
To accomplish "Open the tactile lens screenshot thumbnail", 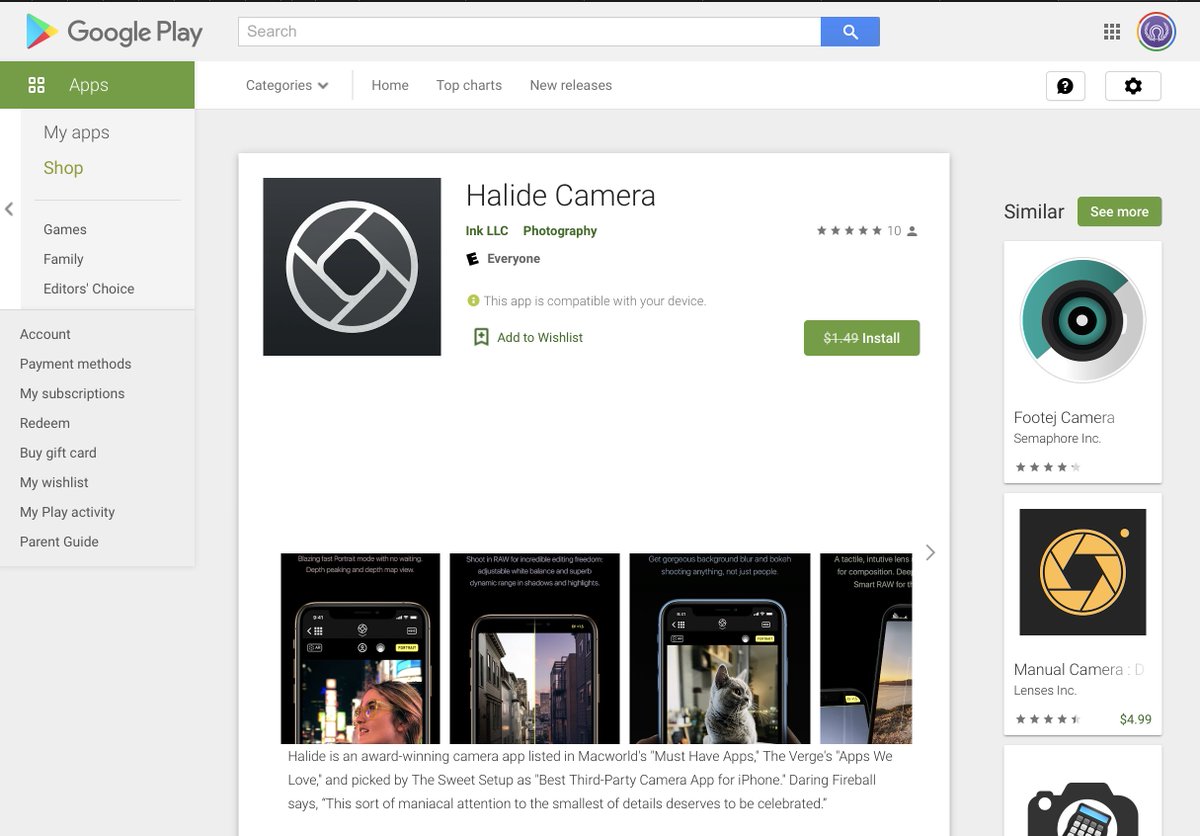I will 866,648.
